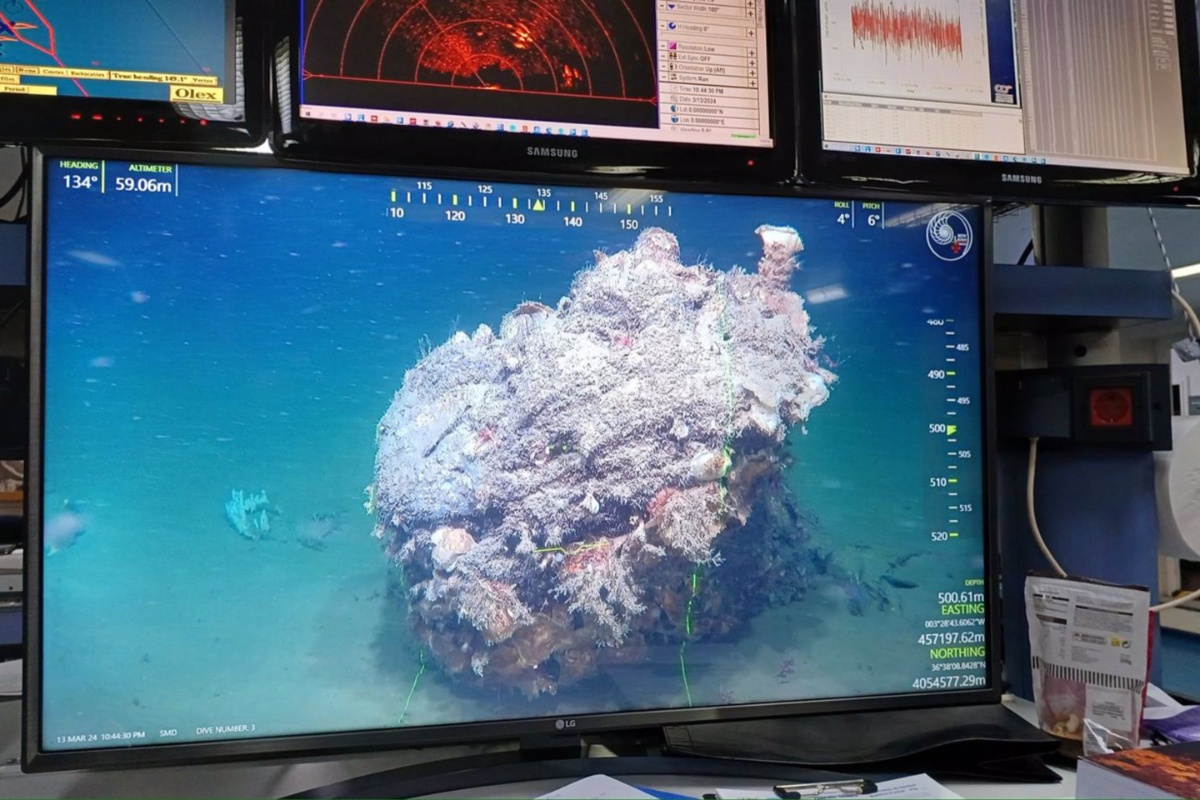Screen dimensions: 1200x800
Task: Click the System Run icon in sonar panel
Action: pyautogui.click(x=673, y=78)
